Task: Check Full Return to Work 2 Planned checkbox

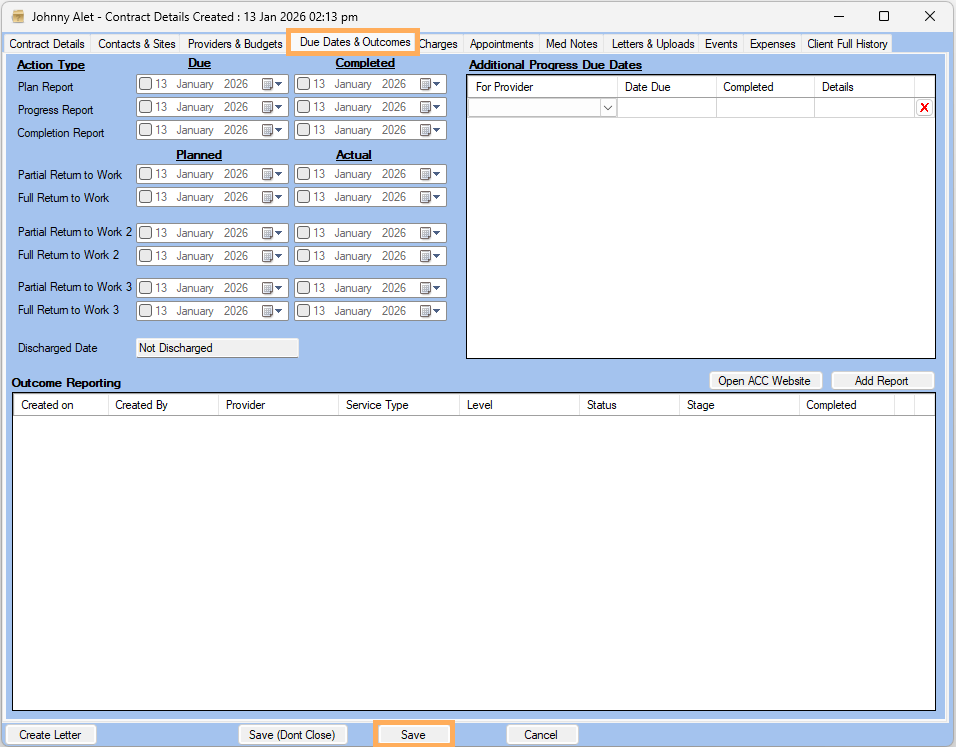Action: tap(146, 256)
